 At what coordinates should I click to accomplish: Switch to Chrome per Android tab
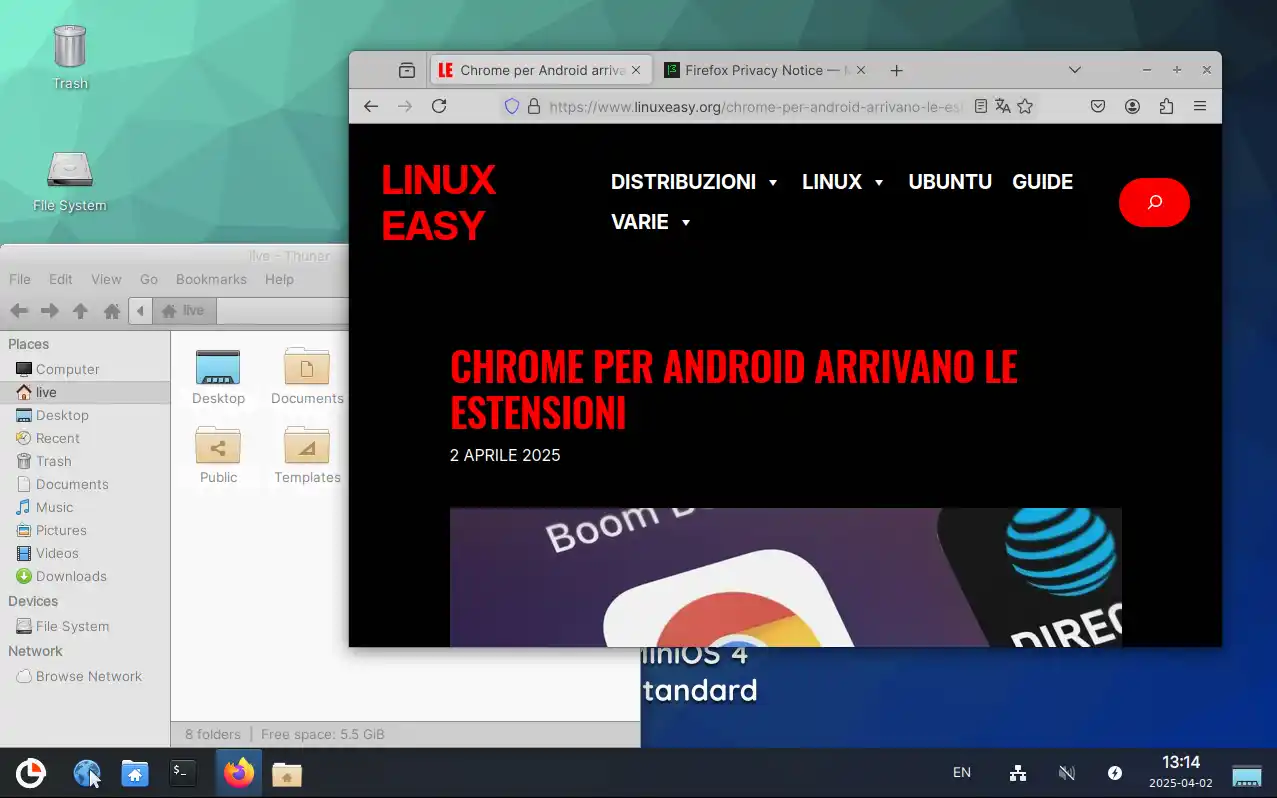coord(541,70)
